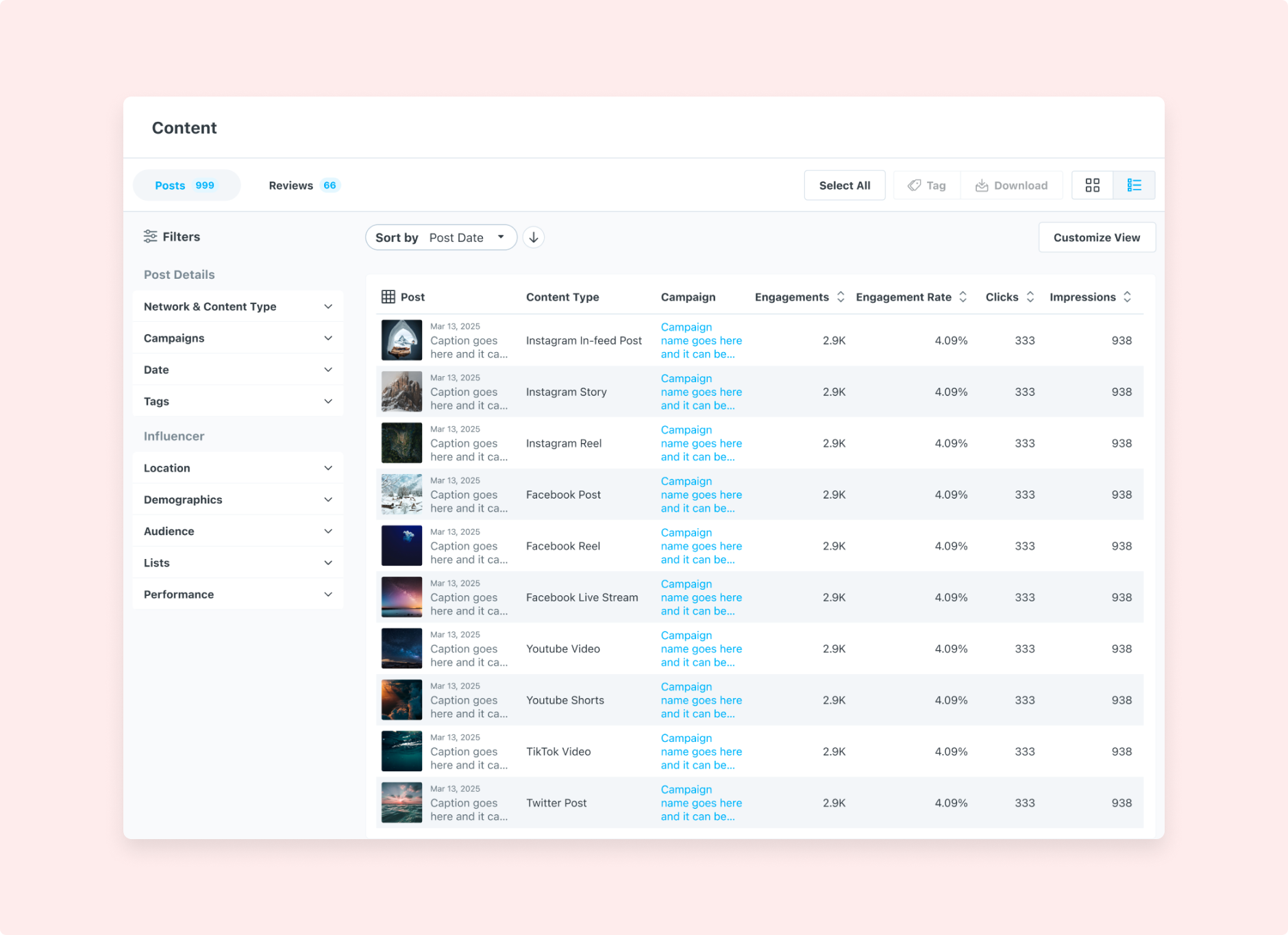Screen dimensions: 1288x935
Task: Toggle descending sort direction arrow
Action: point(534,238)
